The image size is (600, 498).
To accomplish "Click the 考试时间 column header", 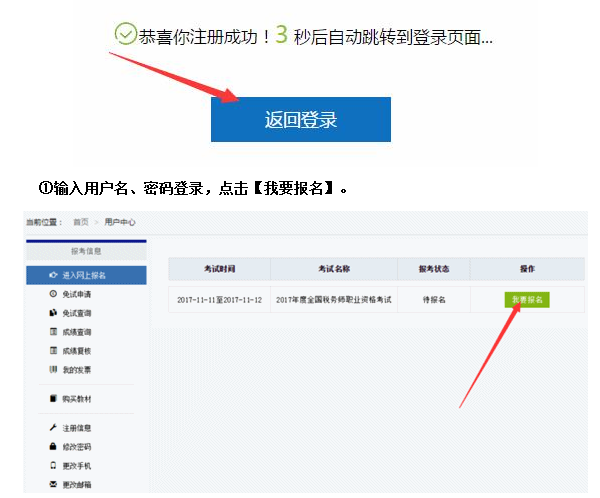I will point(219,269).
